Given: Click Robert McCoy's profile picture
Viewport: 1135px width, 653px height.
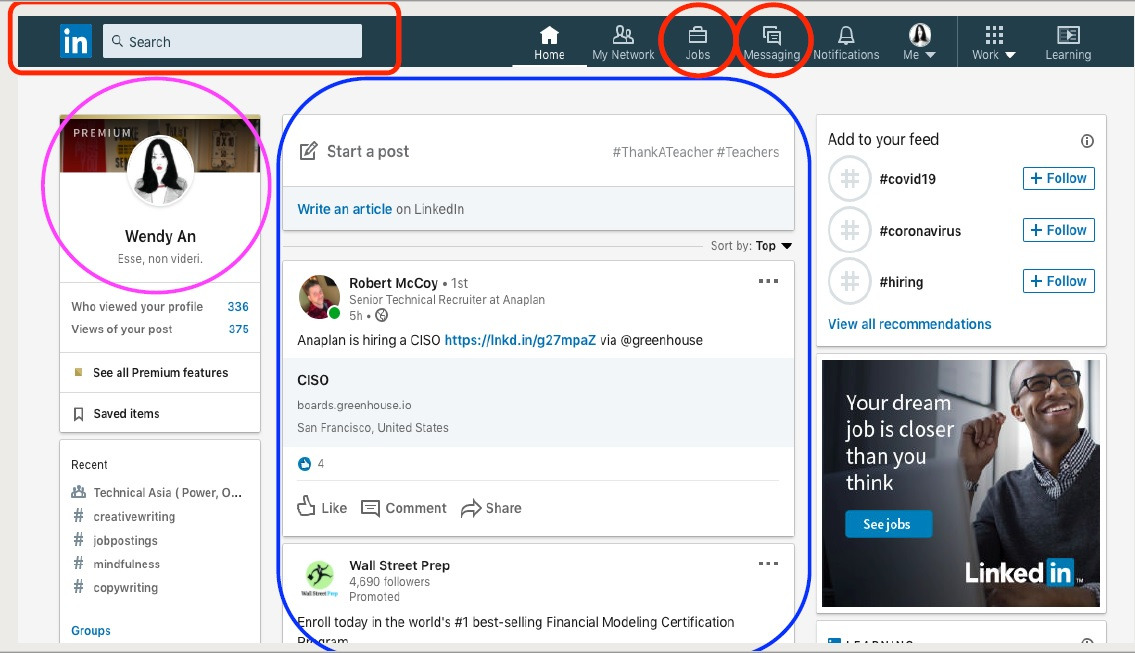Looking at the screenshot, I should click(319, 297).
